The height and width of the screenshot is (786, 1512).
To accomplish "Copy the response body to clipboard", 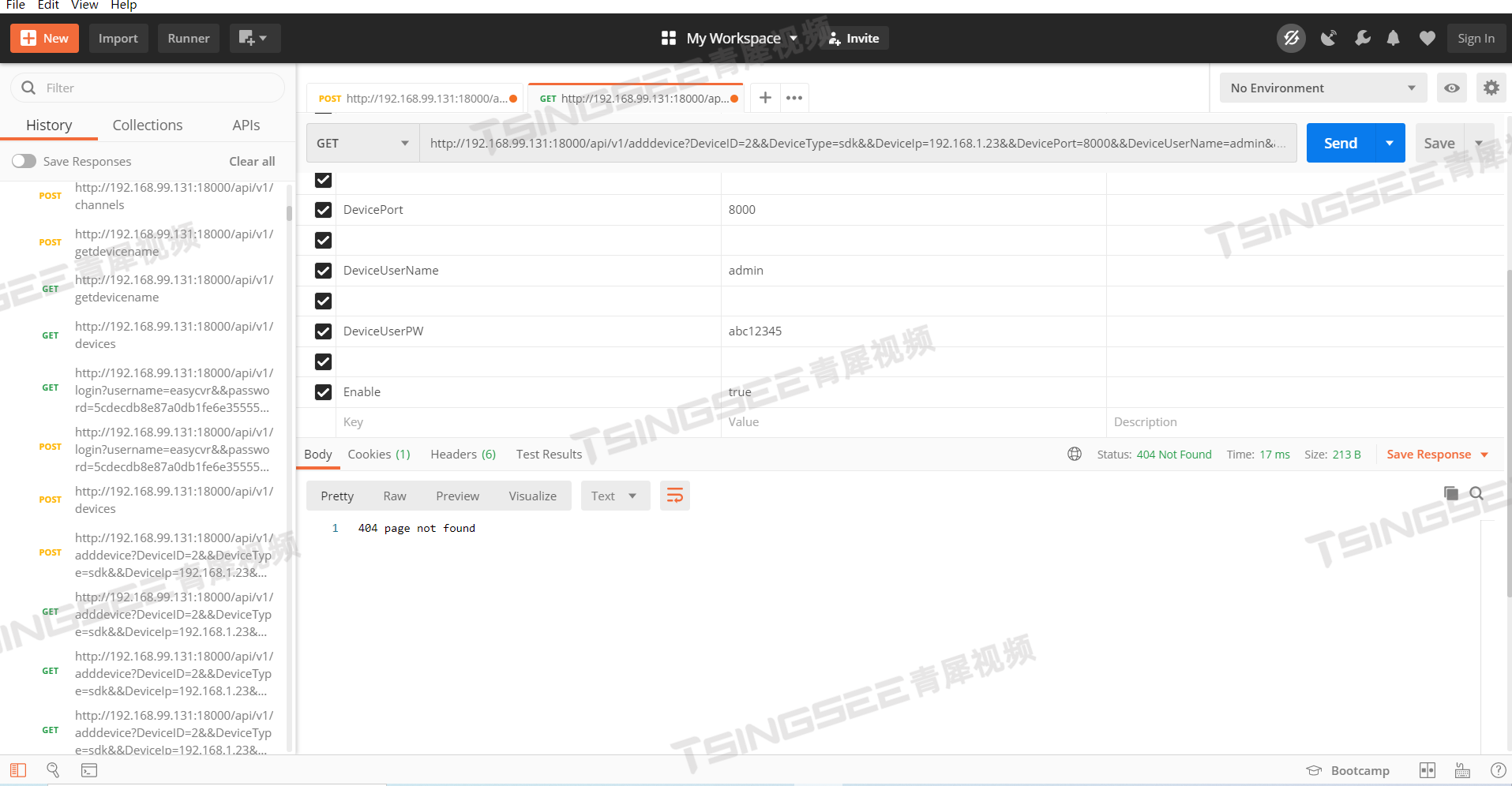I will [1451, 493].
